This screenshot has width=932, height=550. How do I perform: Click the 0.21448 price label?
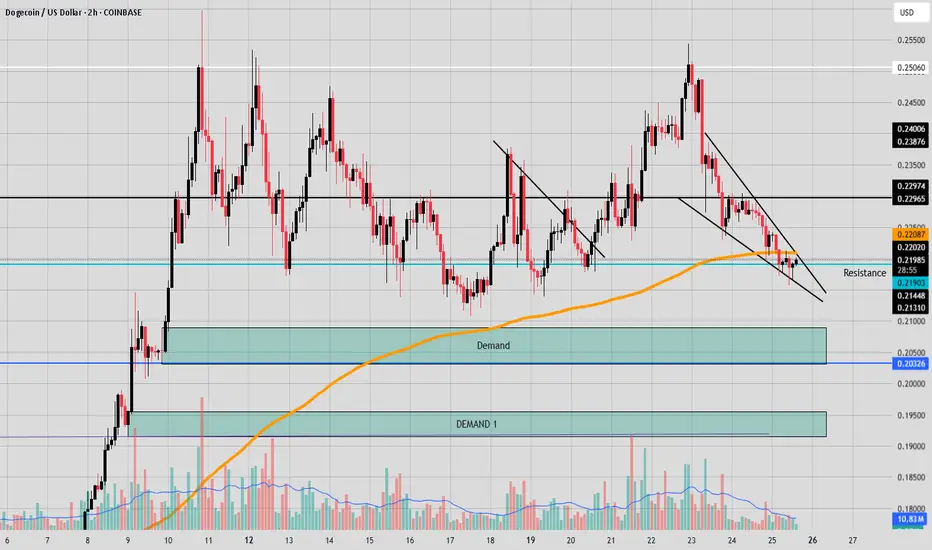(910, 296)
